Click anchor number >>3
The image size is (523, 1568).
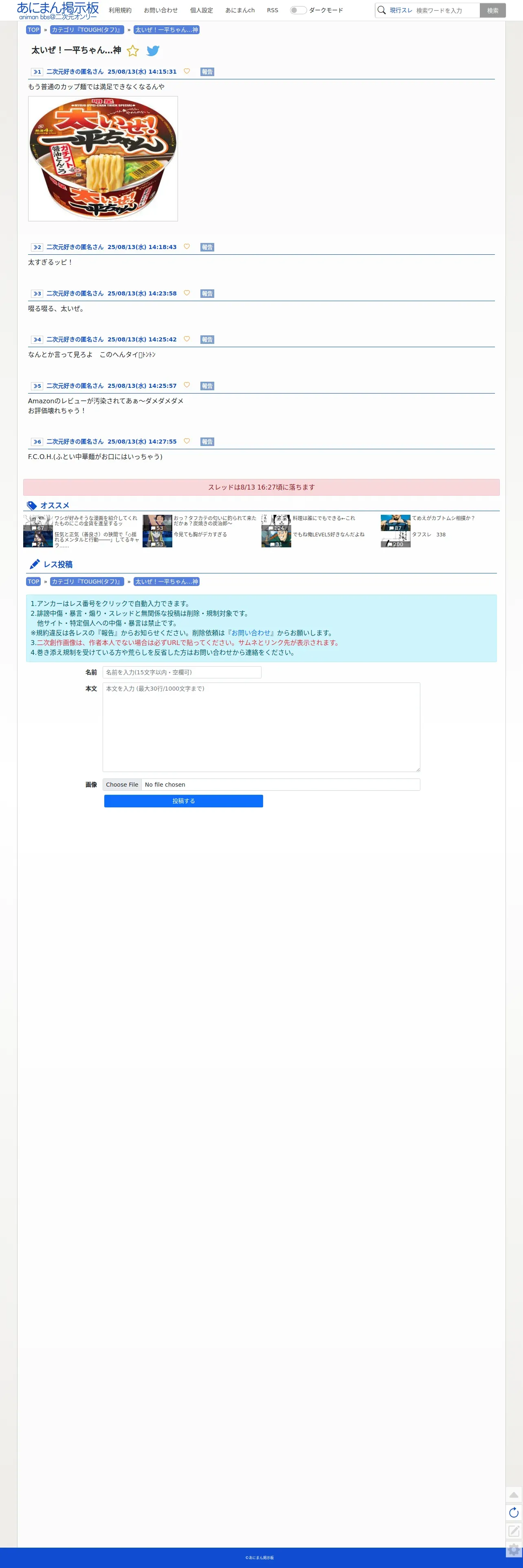(x=37, y=293)
